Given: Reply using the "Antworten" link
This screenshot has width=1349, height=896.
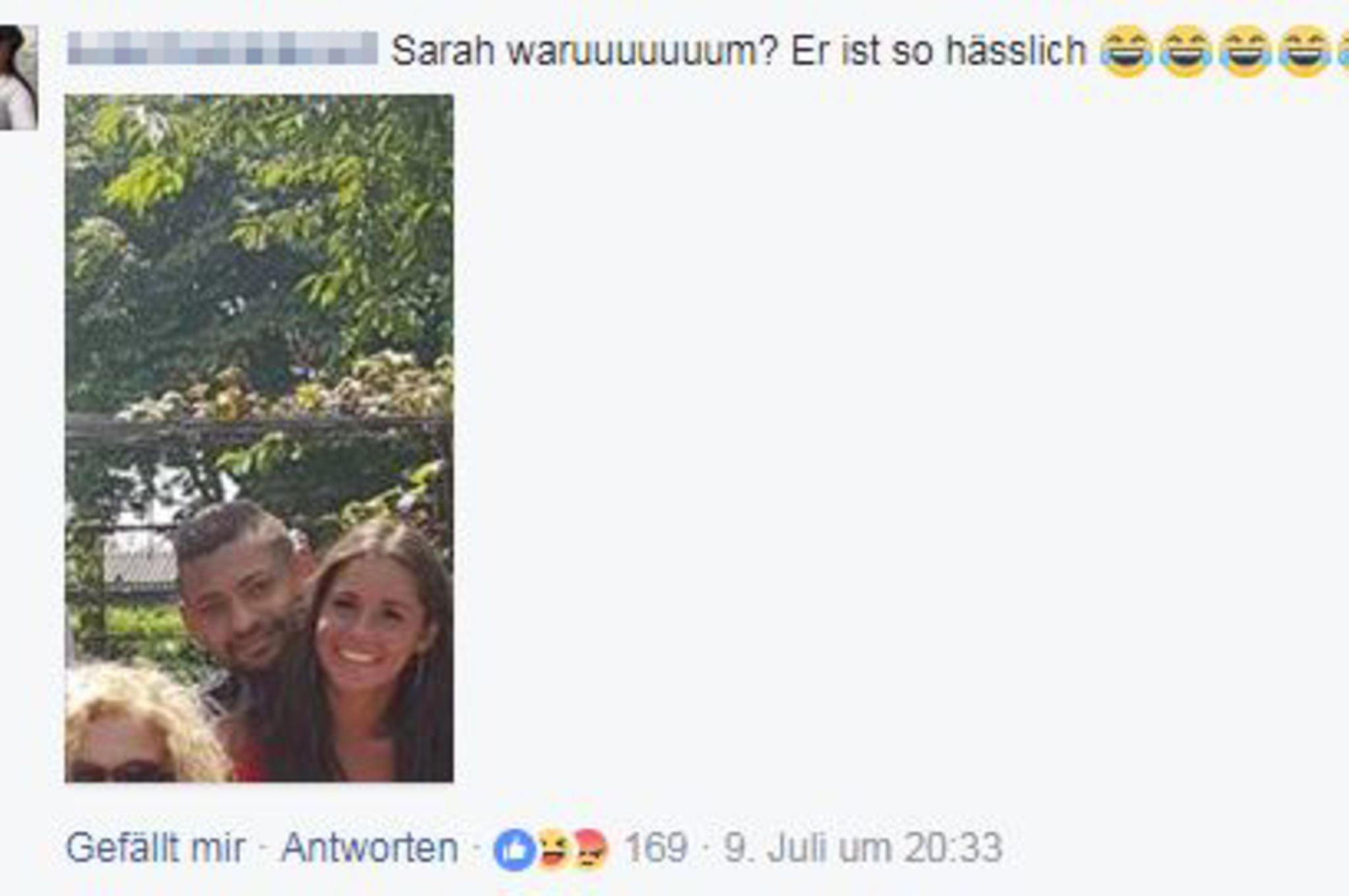Looking at the screenshot, I should (x=370, y=848).
